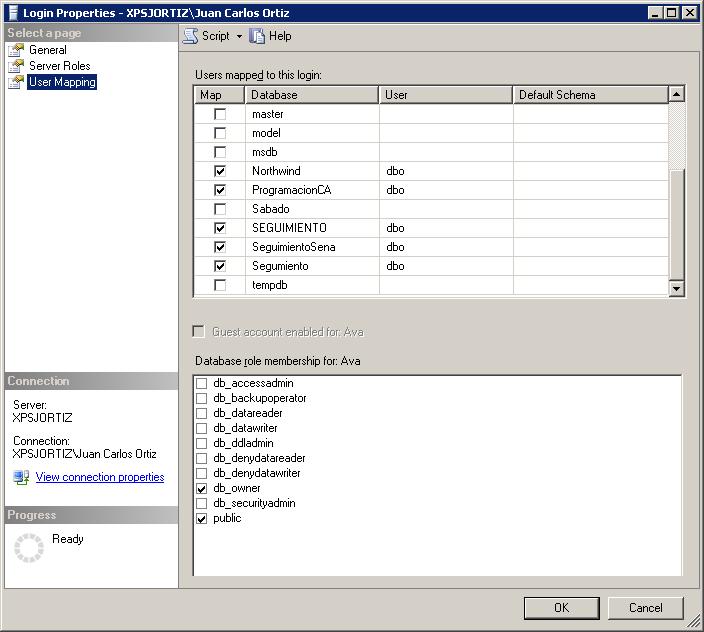Viewport: 704px width, 632px height.
Task: Check the Map box for tempdb
Action: (x=220, y=285)
